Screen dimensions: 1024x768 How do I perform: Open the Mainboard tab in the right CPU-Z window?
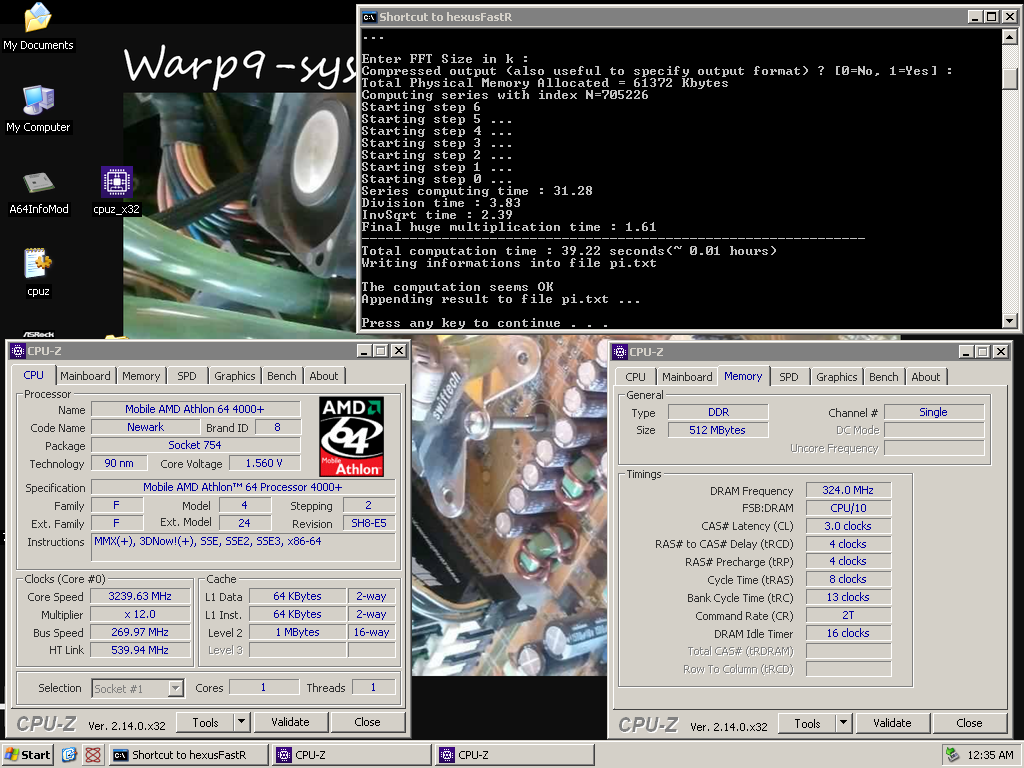click(x=687, y=377)
